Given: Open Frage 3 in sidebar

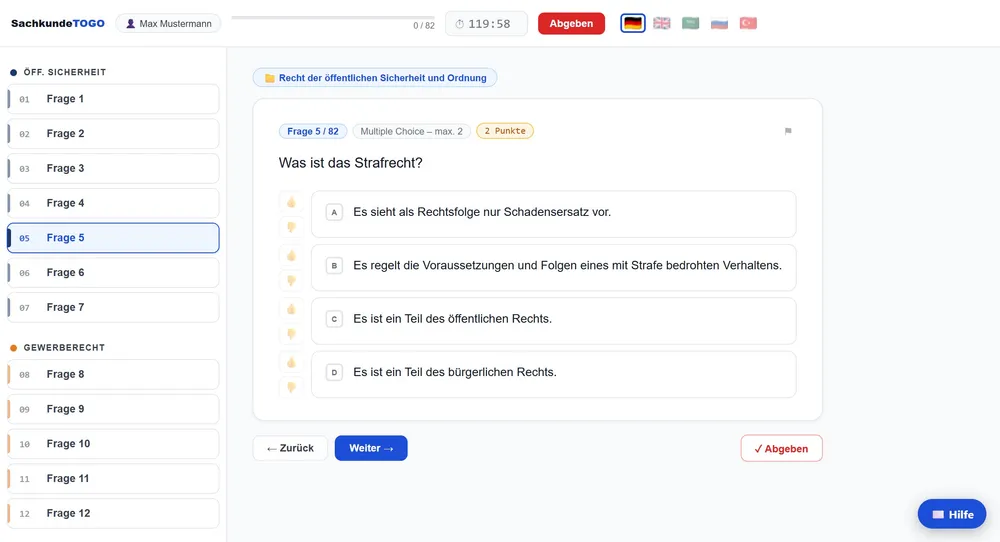Looking at the screenshot, I should [114, 168].
